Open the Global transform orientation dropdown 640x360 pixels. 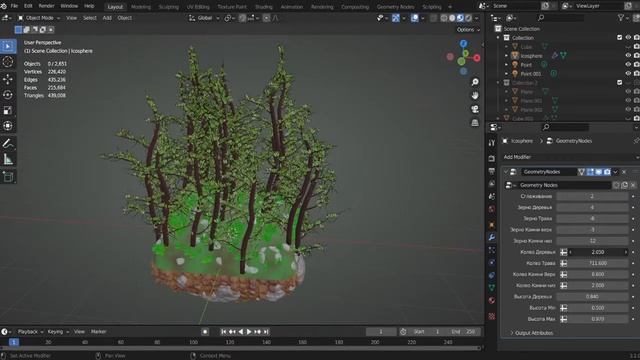pos(204,18)
